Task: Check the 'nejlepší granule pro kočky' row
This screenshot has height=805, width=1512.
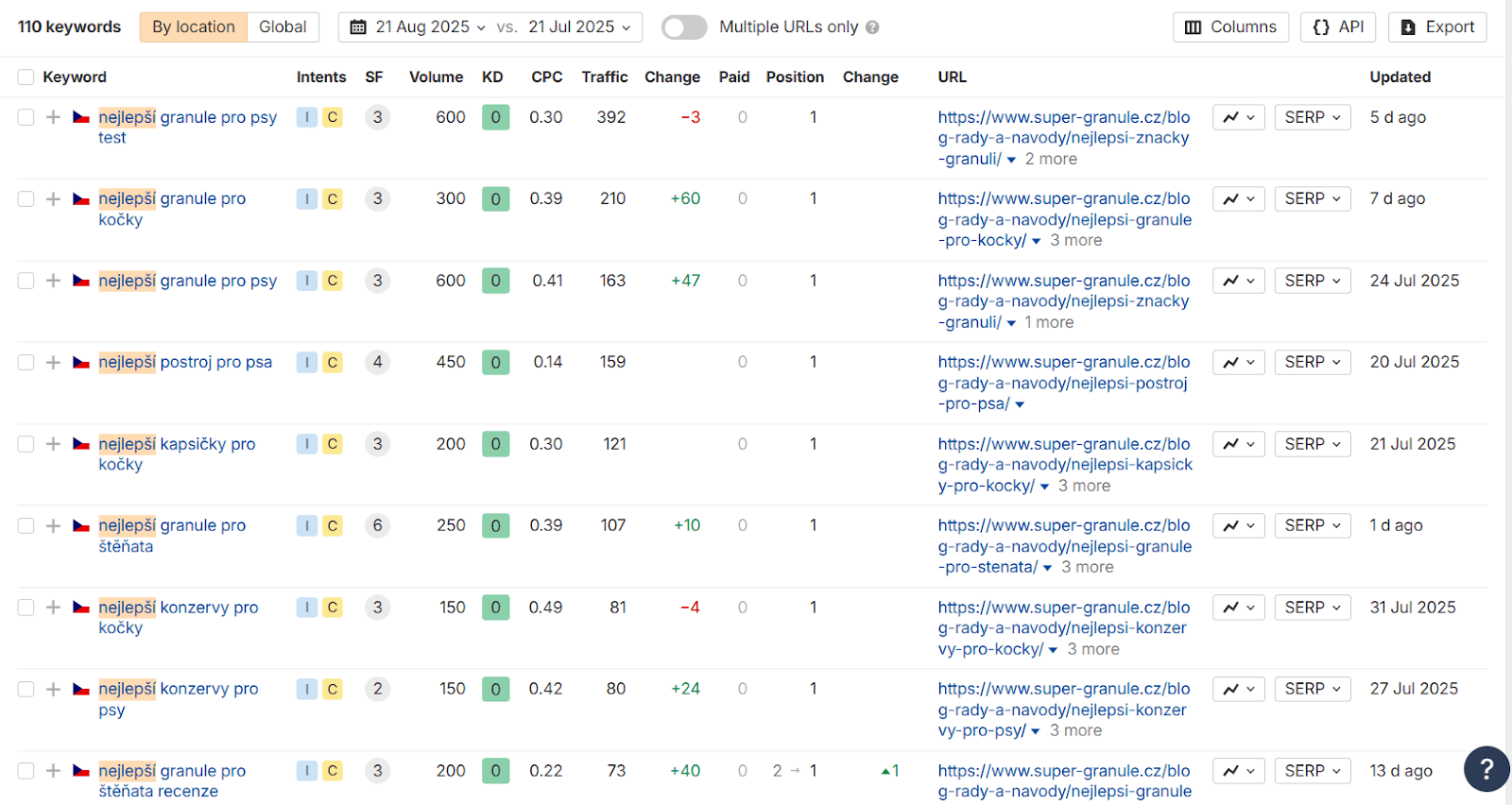Action: (x=26, y=198)
